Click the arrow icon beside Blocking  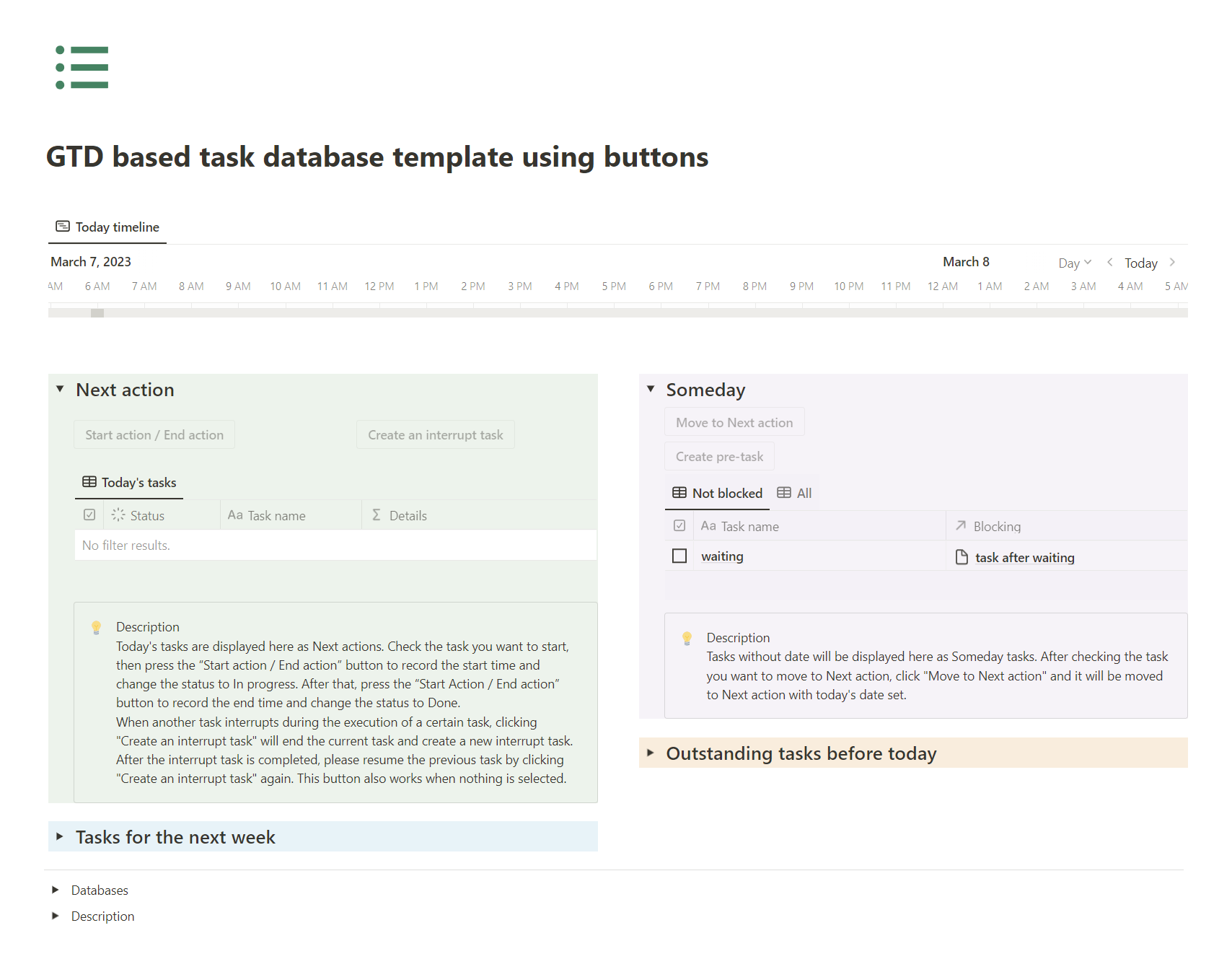[x=961, y=526]
